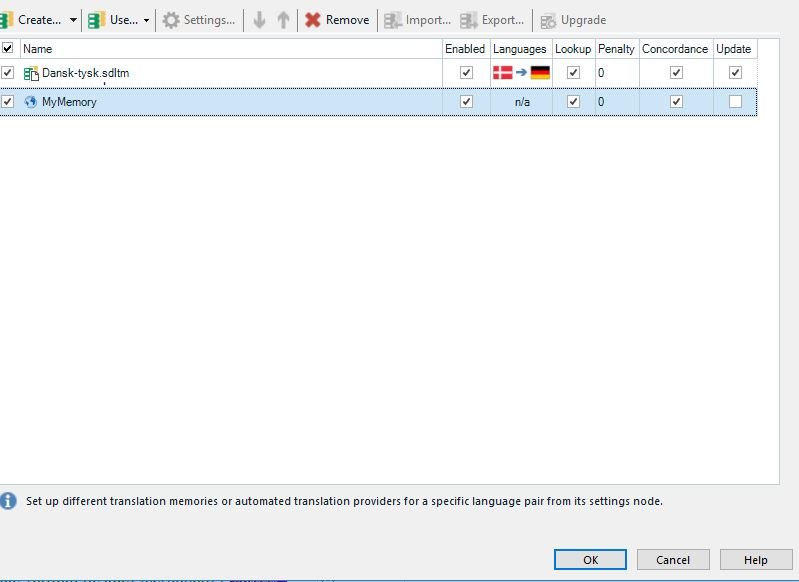Open the Create dropdown arrow
The height and width of the screenshot is (582, 799).
[73, 20]
